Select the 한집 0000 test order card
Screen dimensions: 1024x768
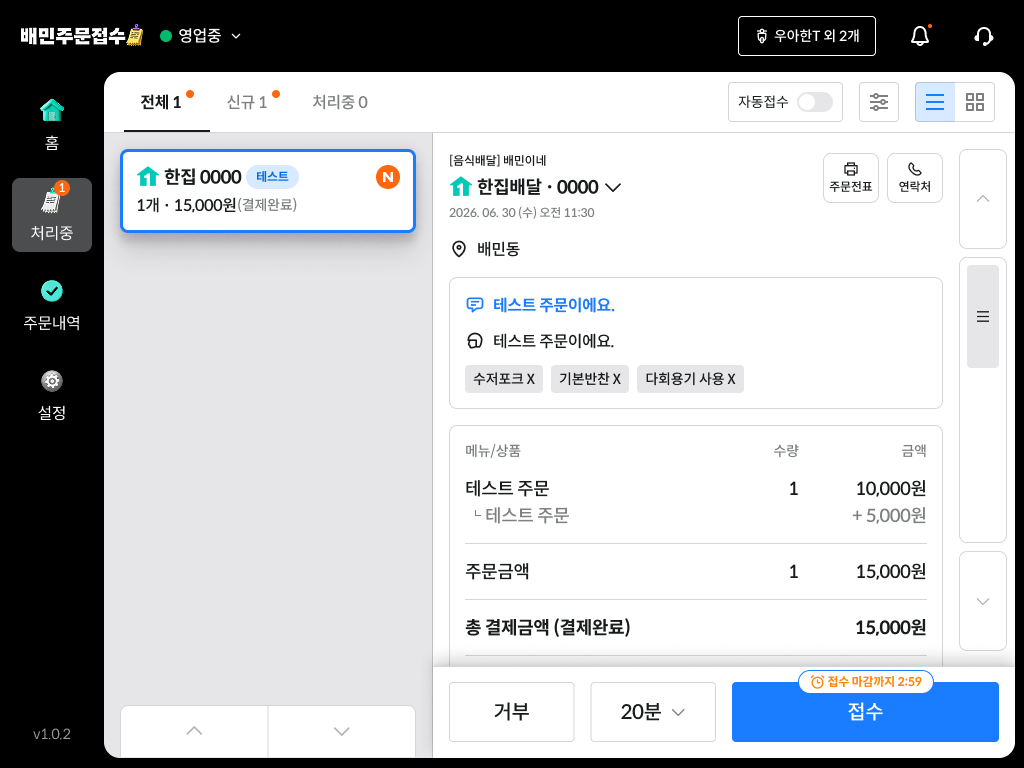(x=268, y=191)
